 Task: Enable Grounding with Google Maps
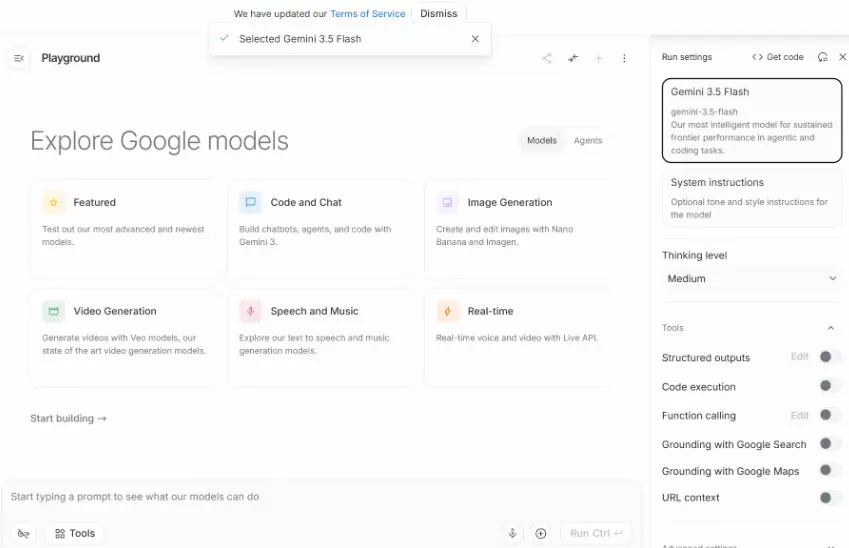point(830,470)
